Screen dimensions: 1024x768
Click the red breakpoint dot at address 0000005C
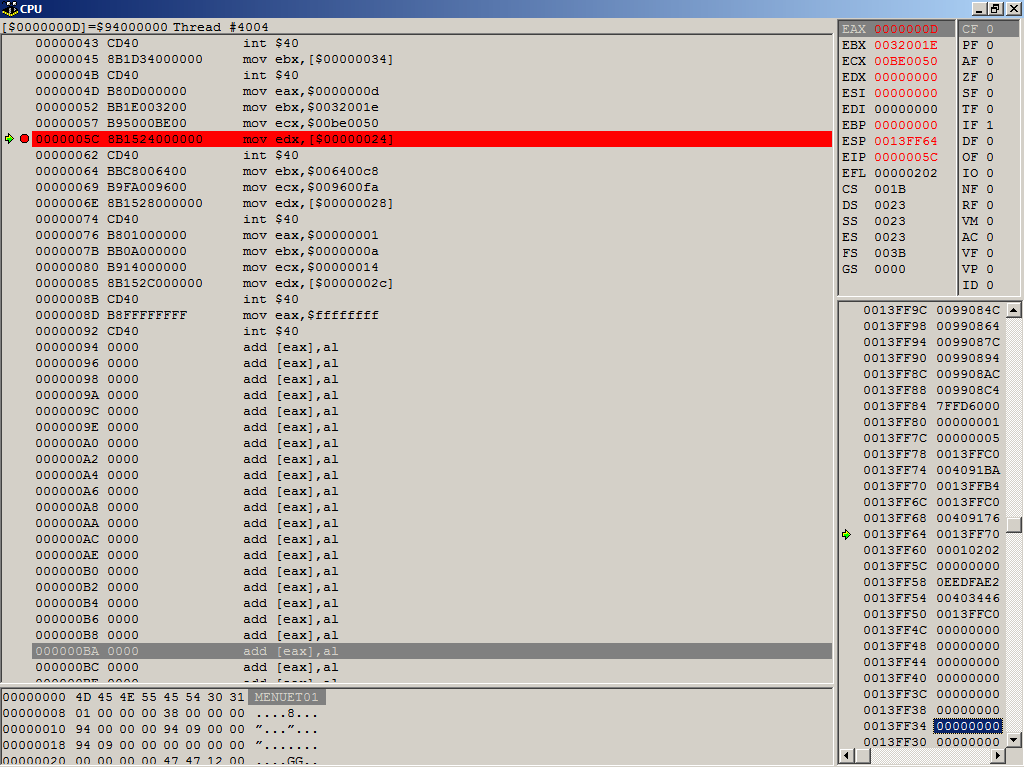pyautogui.click(x=24, y=139)
